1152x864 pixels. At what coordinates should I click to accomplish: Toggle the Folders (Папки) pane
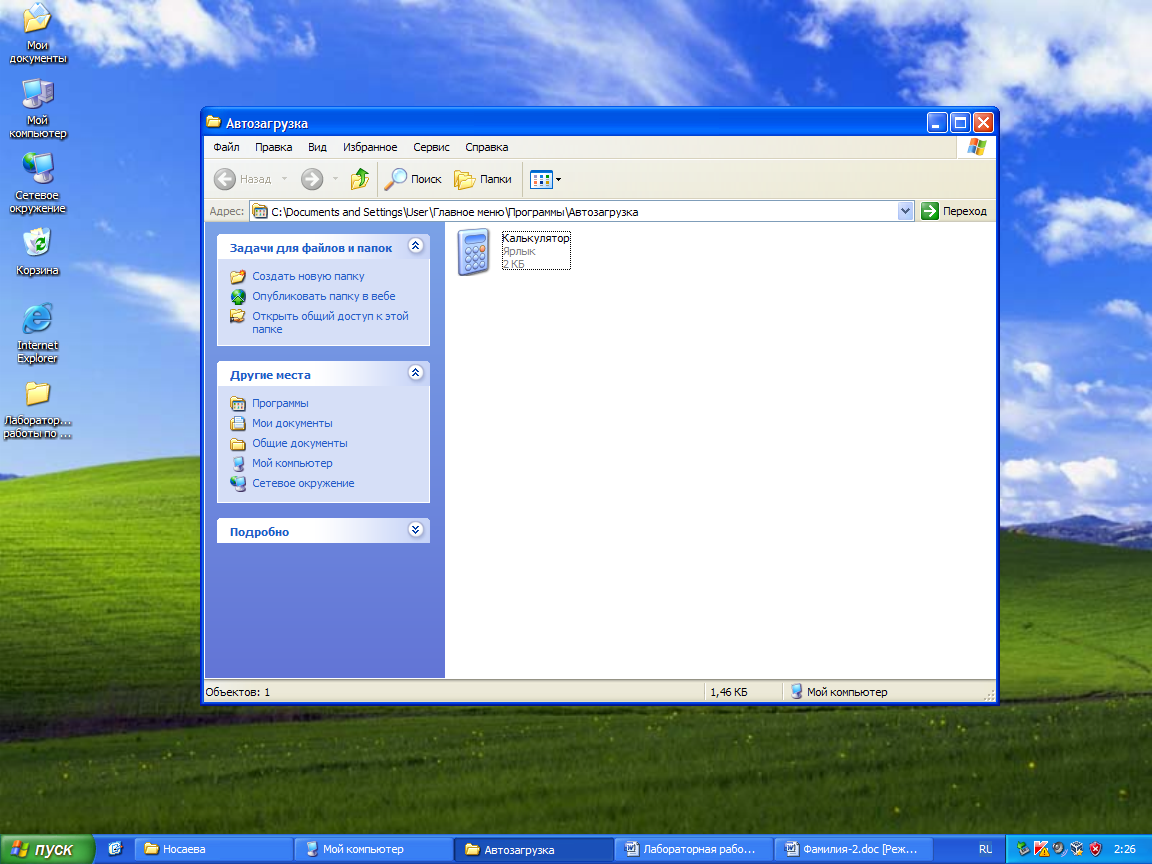[x=483, y=179]
